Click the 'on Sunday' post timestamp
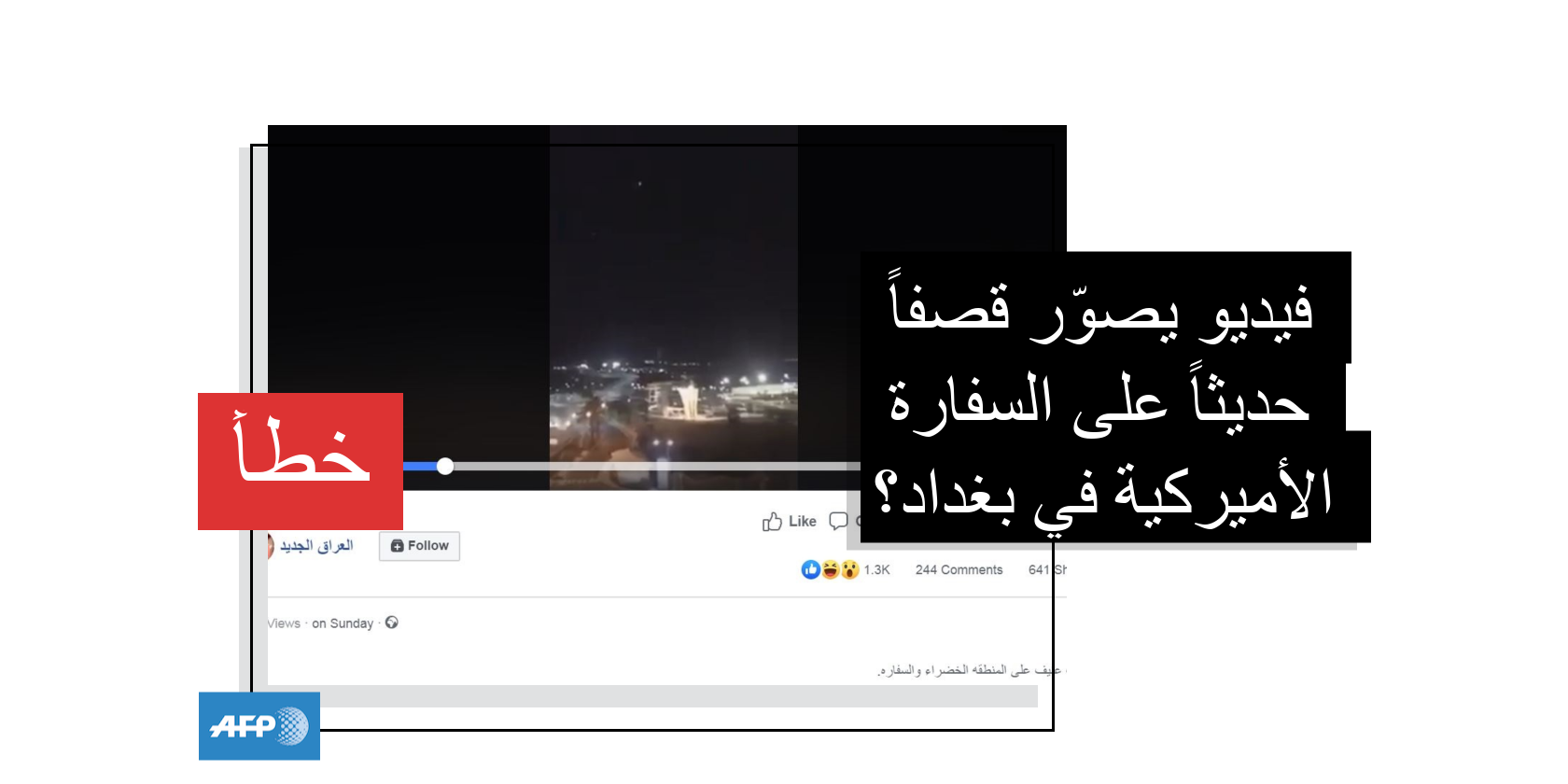Screen dimensions: 1568x784 [343, 623]
